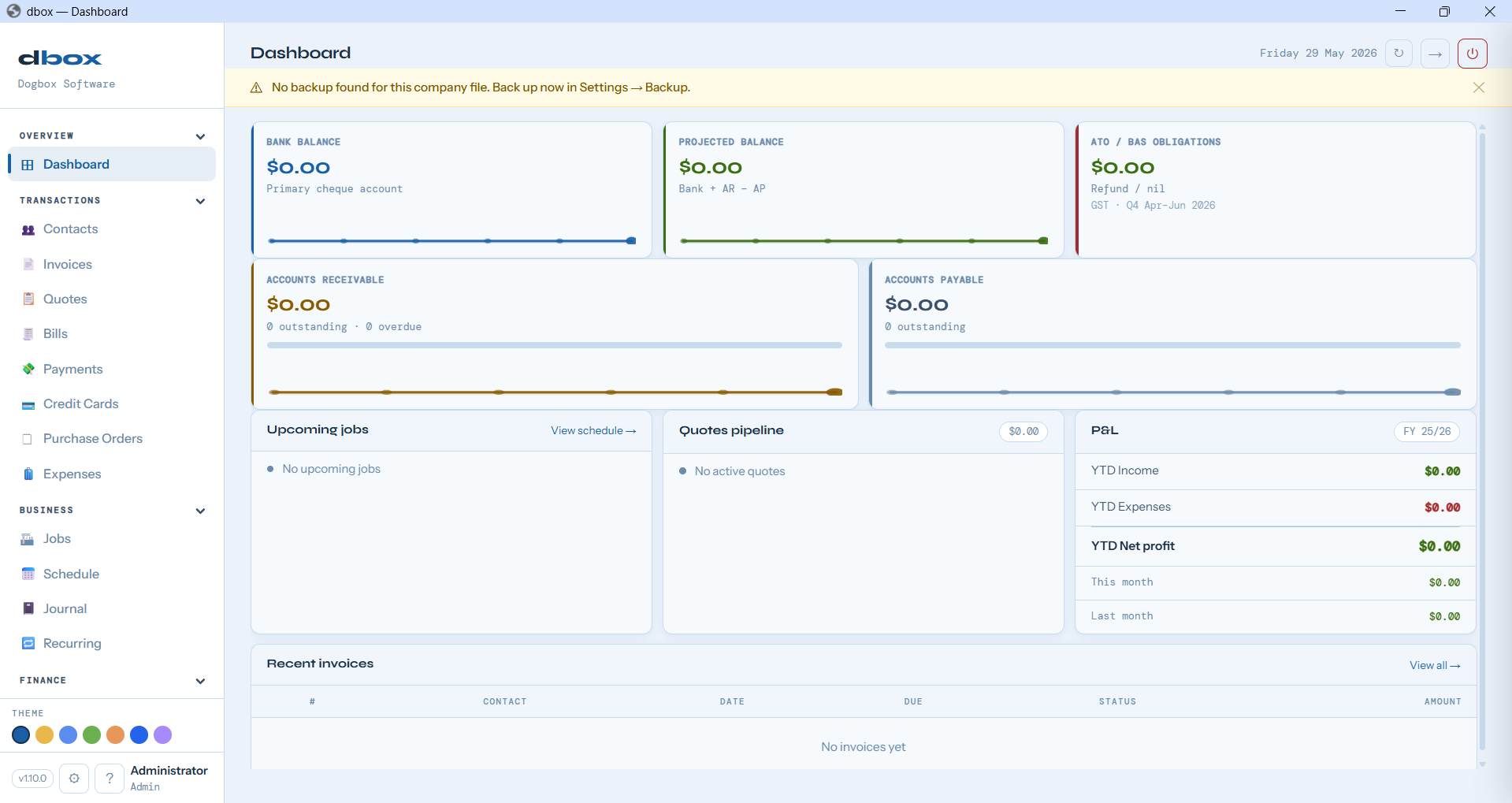Click the red power button
This screenshot has width=1512, height=803.
pos(1473,54)
